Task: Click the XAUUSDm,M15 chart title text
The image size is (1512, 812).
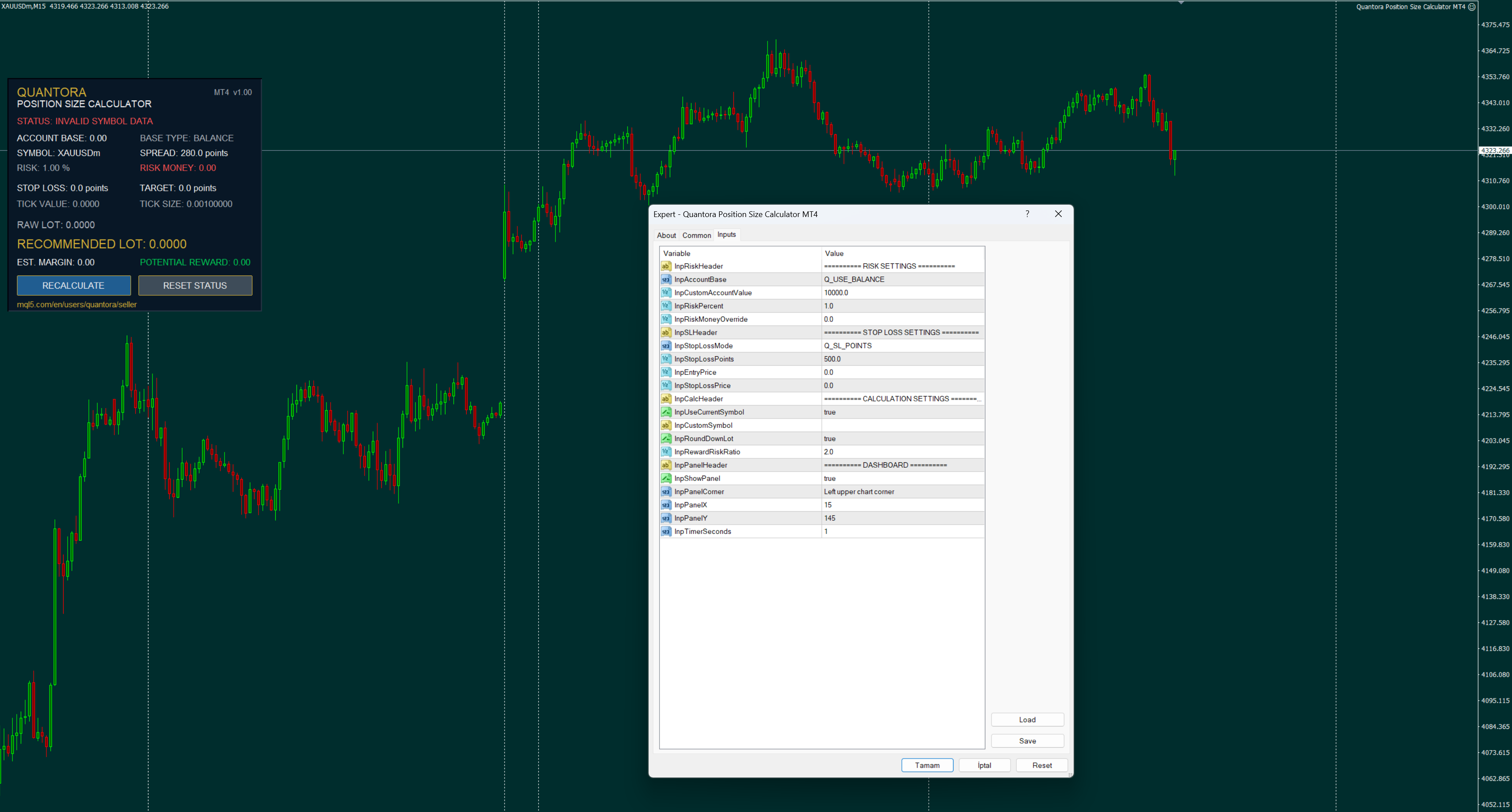Action: coord(23,7)
